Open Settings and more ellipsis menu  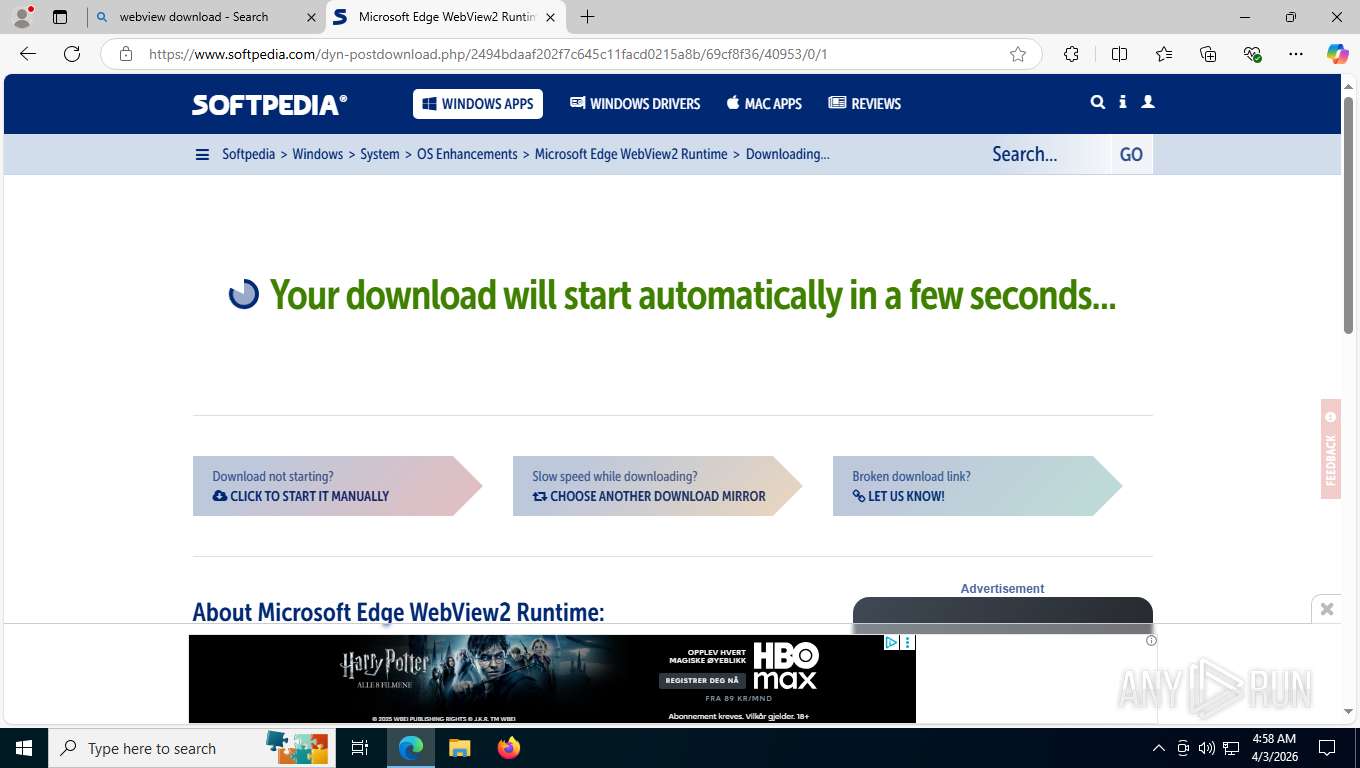click(1296, 54)
